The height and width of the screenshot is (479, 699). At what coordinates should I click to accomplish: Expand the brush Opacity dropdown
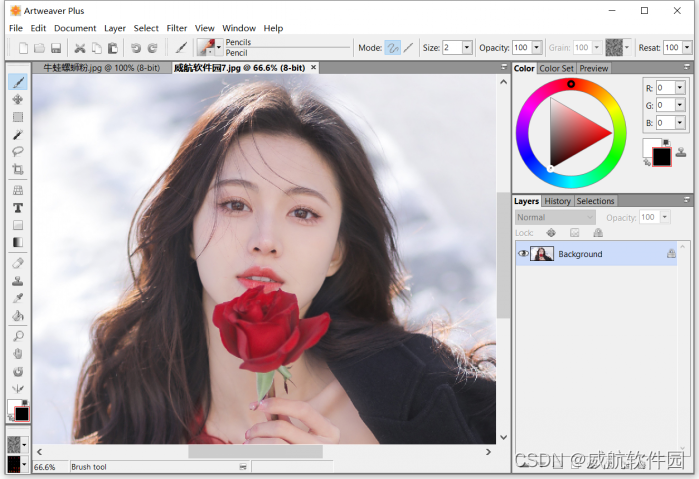[x=537, y=48]
